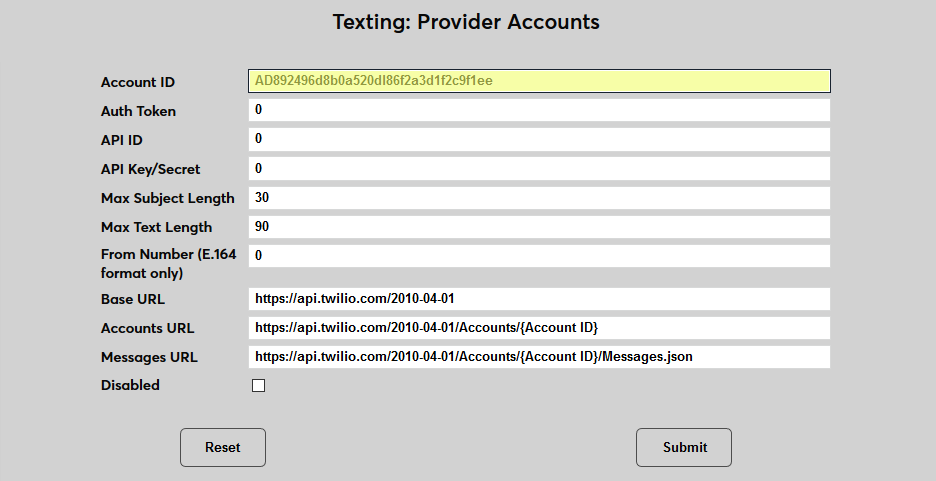Select the API ID text box
936x481 pixels.
[x=539, y=139]
